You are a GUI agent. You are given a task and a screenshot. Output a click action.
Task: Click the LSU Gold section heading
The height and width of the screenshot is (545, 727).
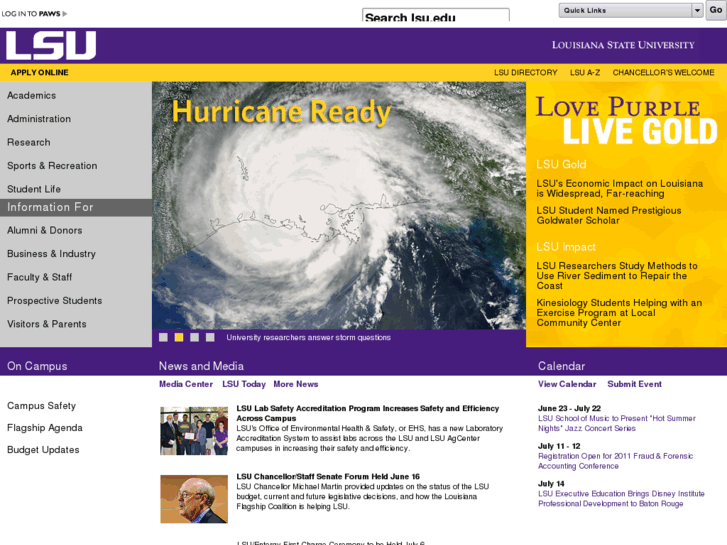pyautogui.click(x=561, y=165)
